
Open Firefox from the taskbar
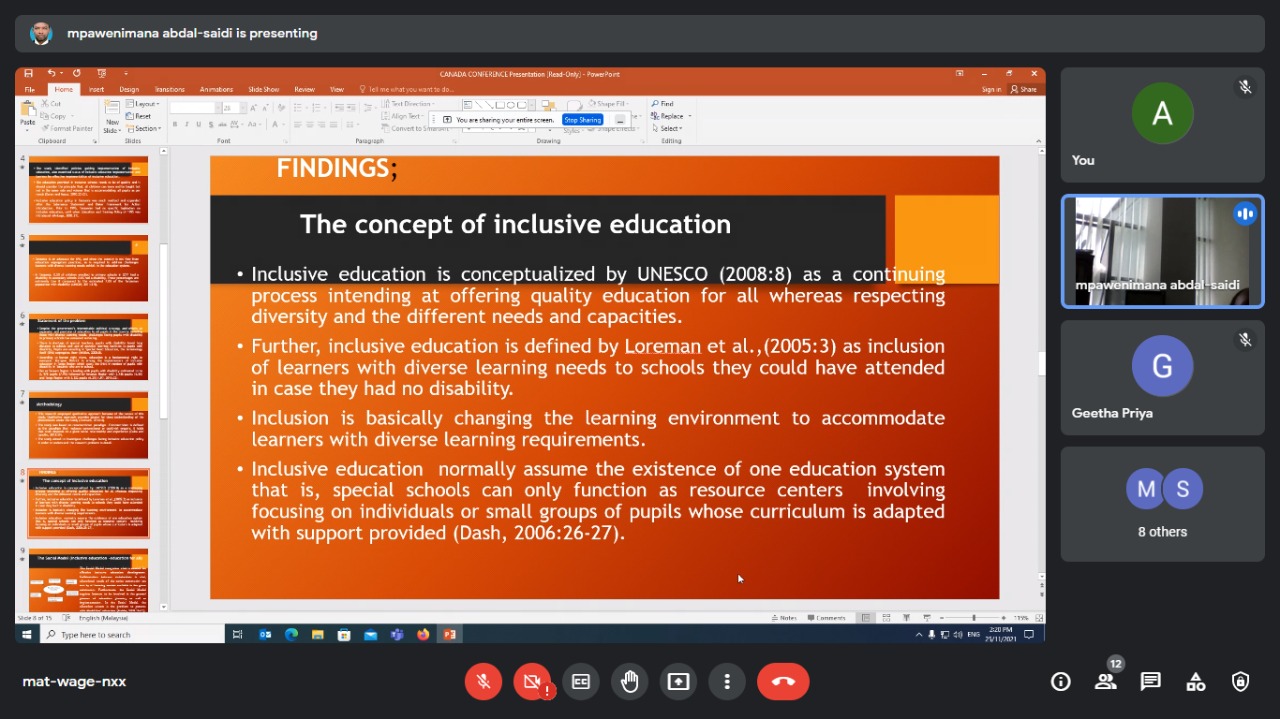click(x=423, y=634)
